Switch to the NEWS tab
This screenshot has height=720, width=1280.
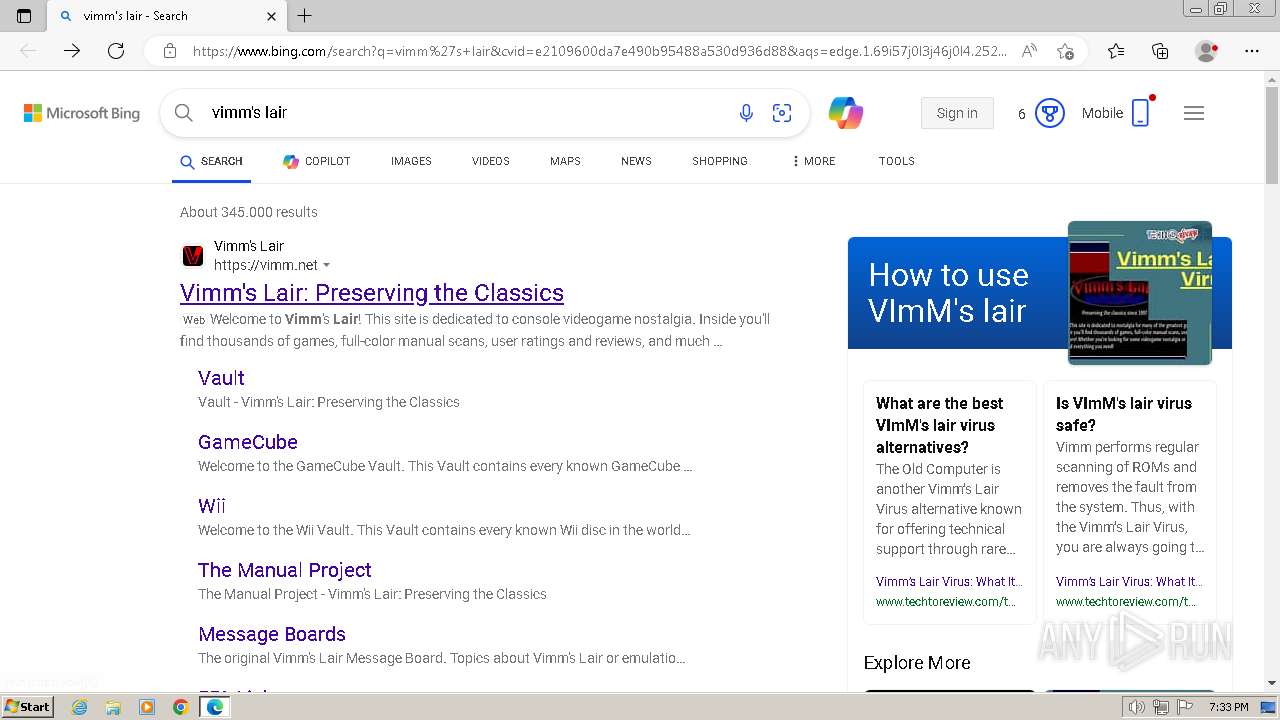636,161
